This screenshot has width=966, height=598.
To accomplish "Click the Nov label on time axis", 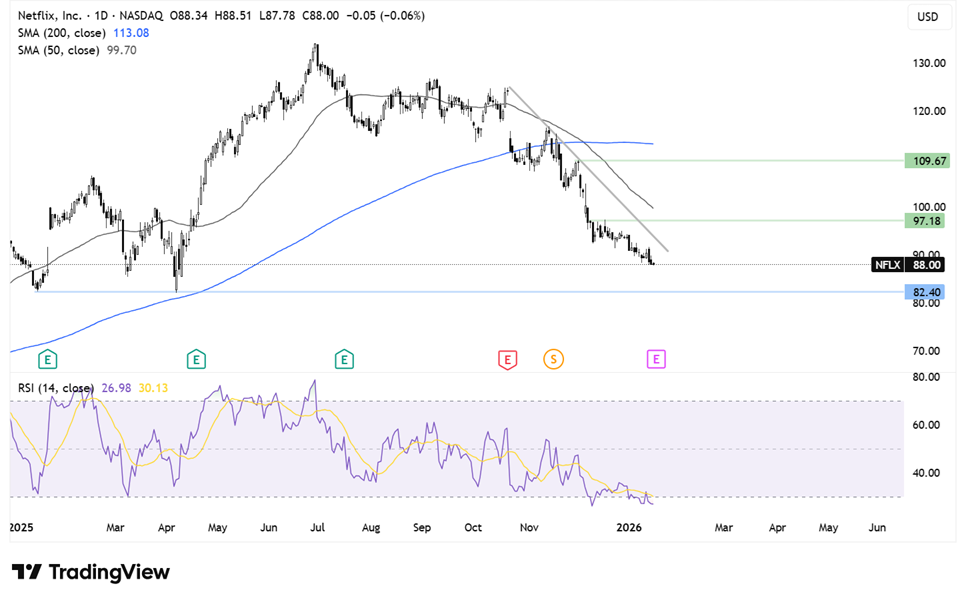I will click(x=529, y=528).
